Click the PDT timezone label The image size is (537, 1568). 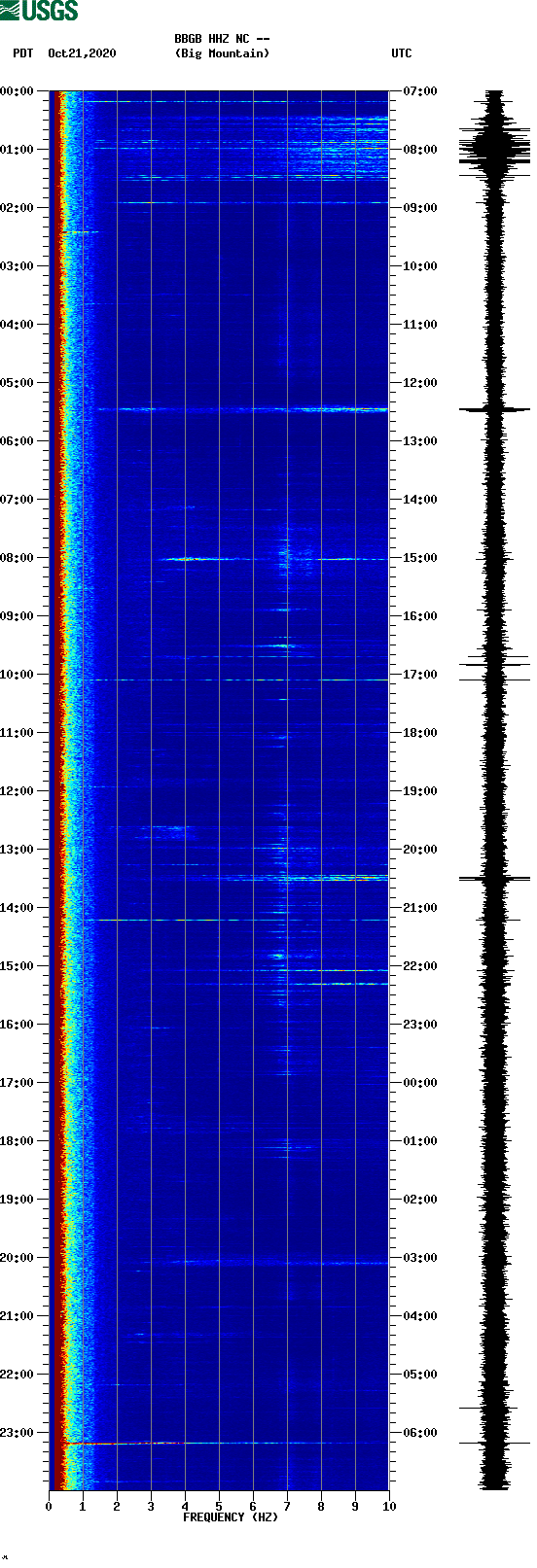point(23,53)
